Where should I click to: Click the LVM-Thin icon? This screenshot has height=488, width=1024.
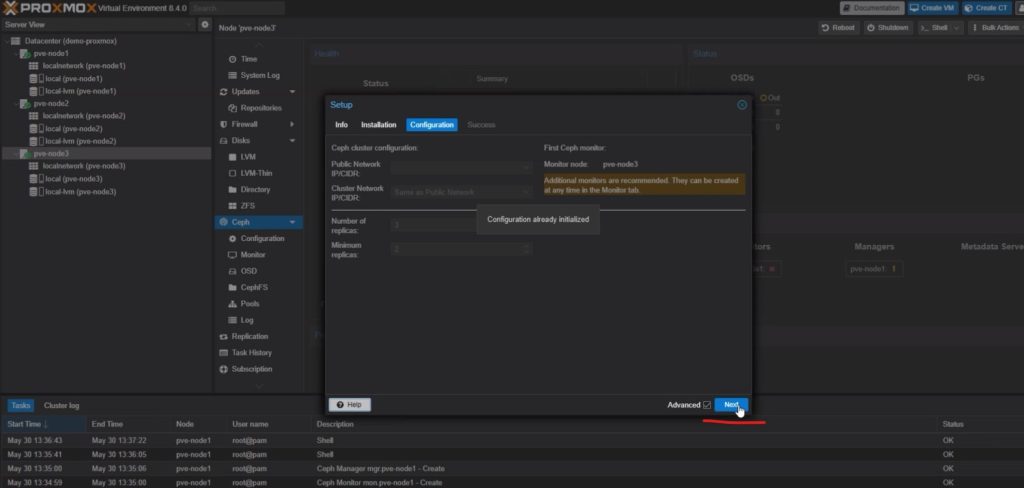click(x=232, y=174)
